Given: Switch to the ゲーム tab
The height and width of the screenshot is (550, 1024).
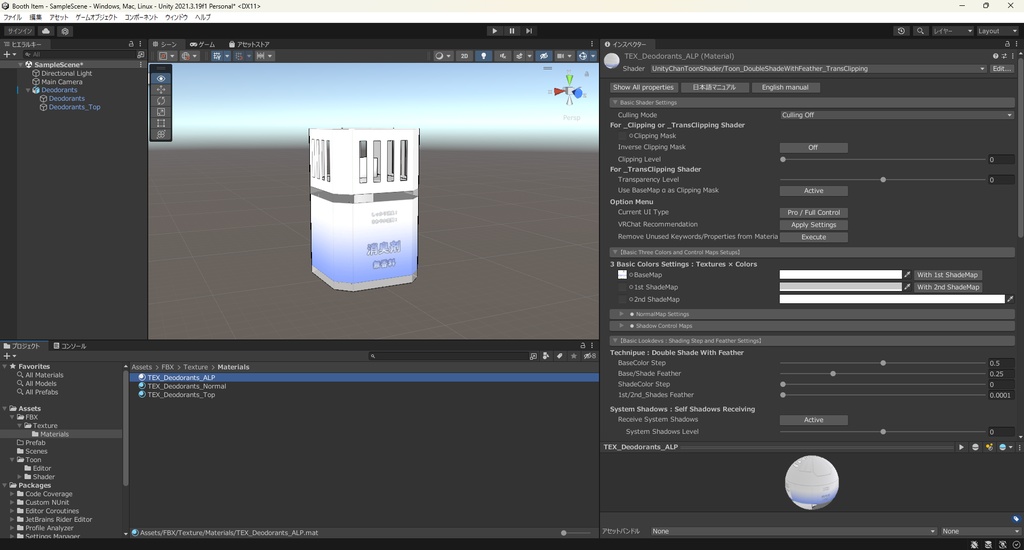Looking at the screenshot, I should [x=201, y=44].
